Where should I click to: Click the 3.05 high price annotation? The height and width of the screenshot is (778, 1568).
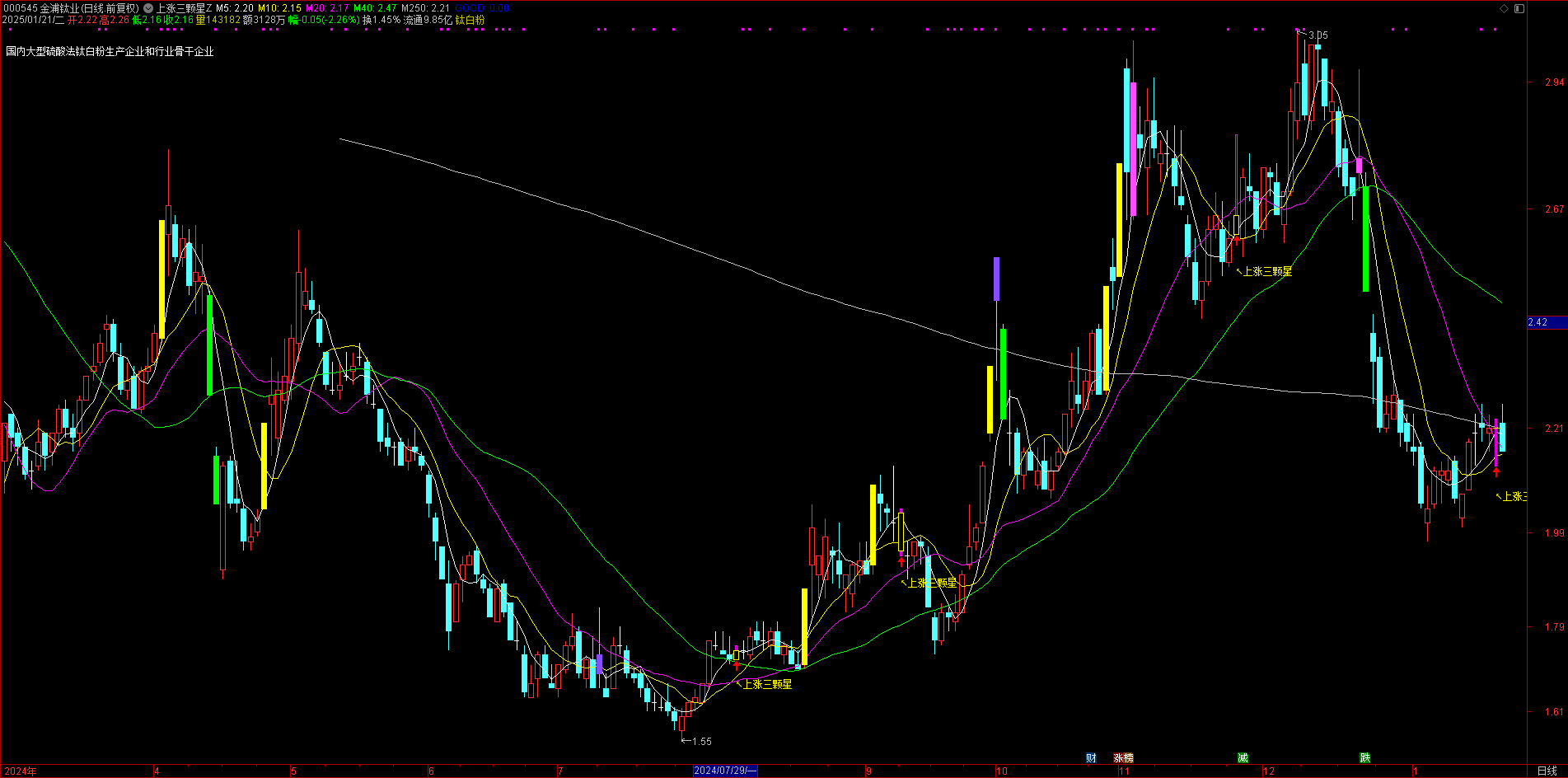1318,35
